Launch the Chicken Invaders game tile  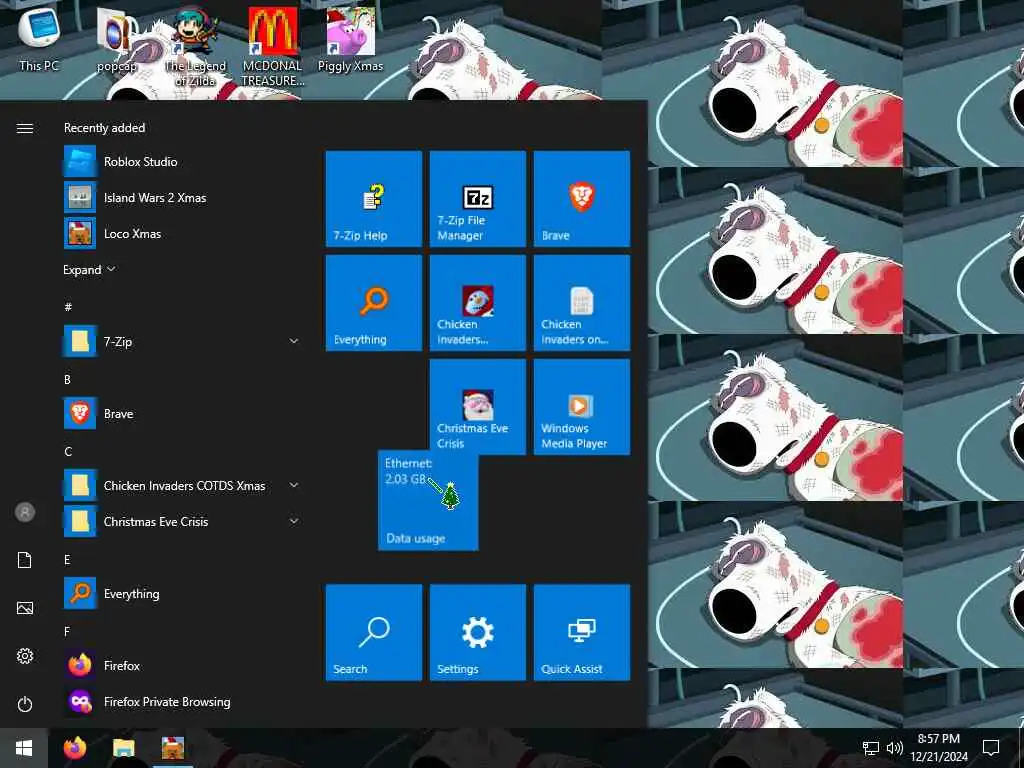point(477,302)
